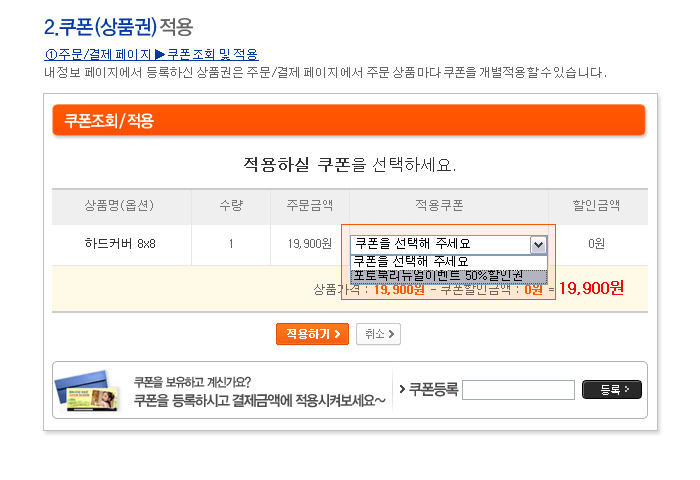The image size is (700, 480).
Task: Click the 0원 discount amount cell
Action: (596, 243)
